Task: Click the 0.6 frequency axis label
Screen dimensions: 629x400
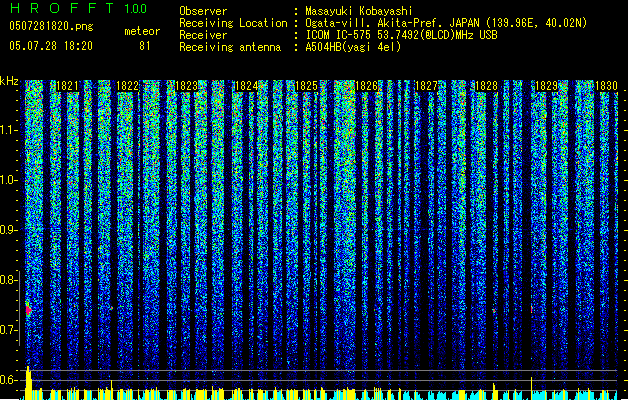Action: [8, 380]
